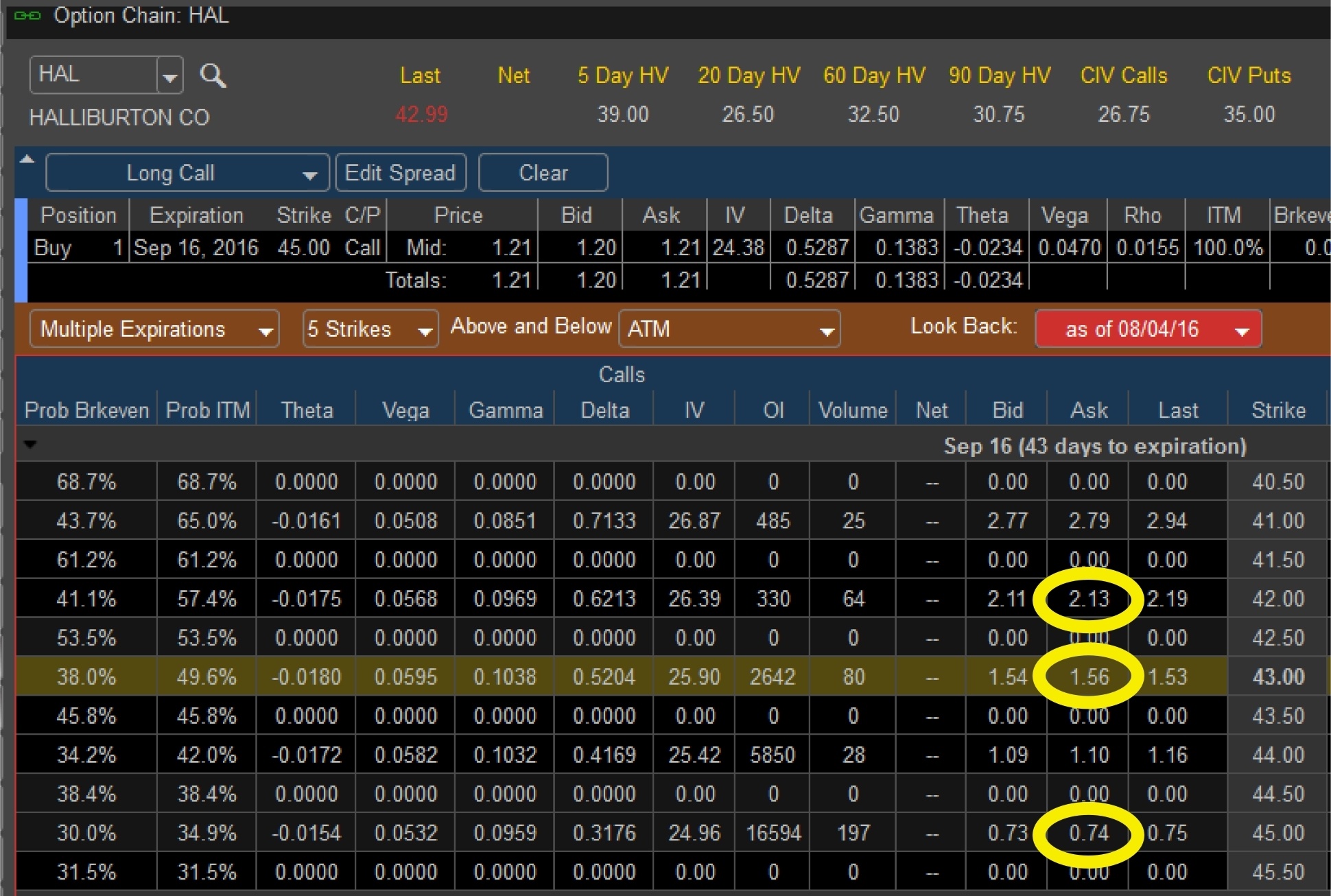This screenshot has height=896, width=1331.
Task: Click the Bid price 2.77 for the 41.00 strike
Action: pyautogui.click(x=1007, y=521)
